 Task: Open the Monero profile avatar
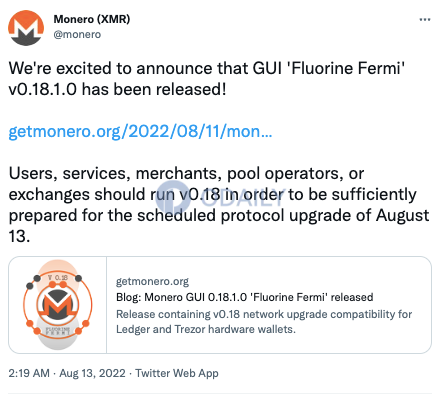pyautogui.click(x=26, y=28)
